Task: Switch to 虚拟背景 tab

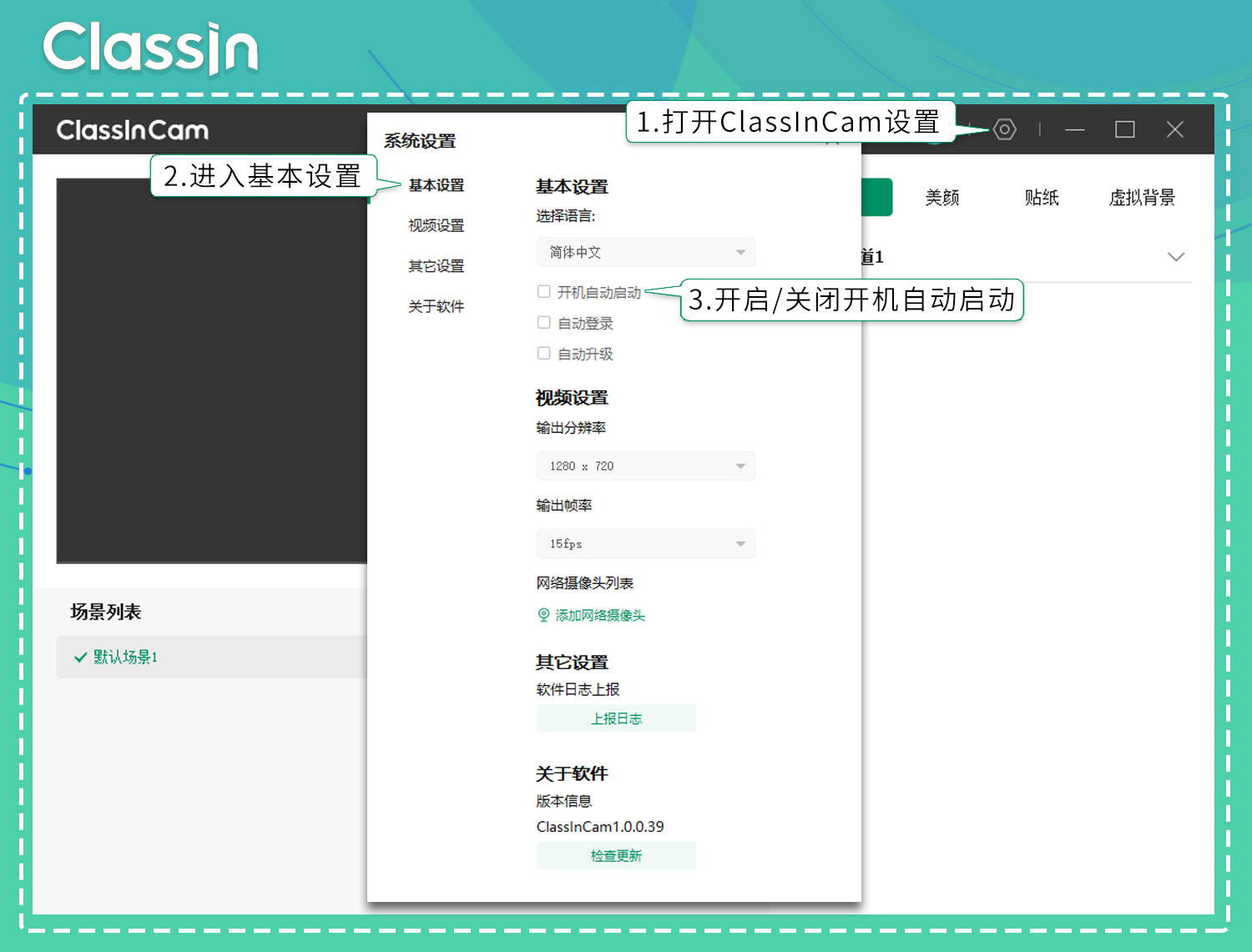Action: point(1142,198)
